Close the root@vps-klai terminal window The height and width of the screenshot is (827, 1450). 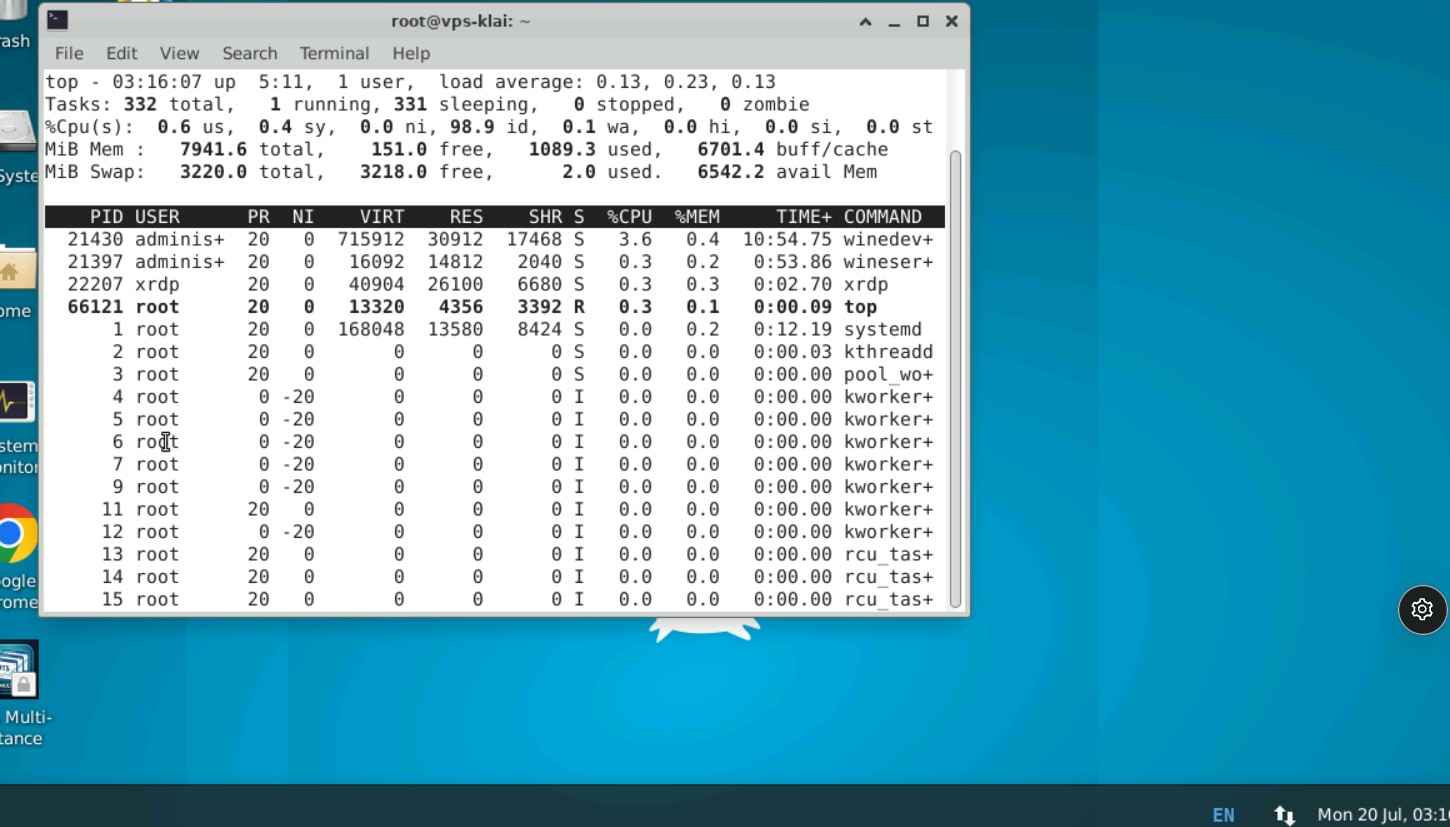[951, 21]
